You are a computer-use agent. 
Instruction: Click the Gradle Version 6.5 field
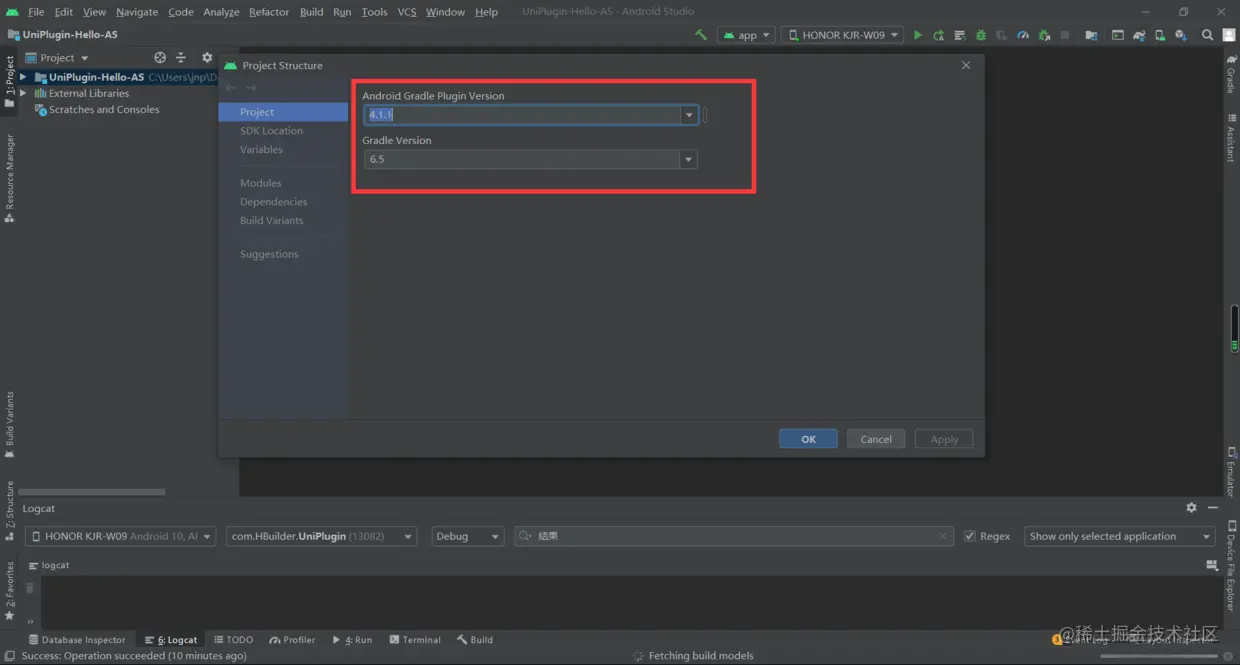pyautogui.click(x=521, y=159)
